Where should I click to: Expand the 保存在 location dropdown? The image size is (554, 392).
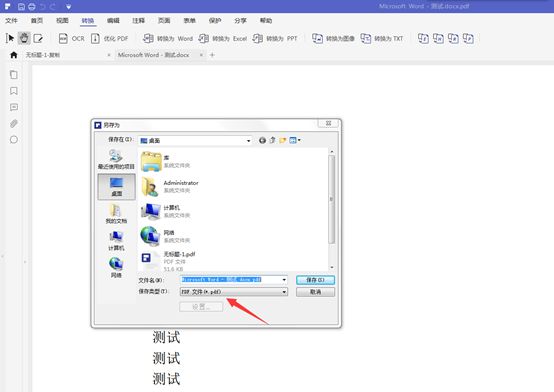[248, 141]
